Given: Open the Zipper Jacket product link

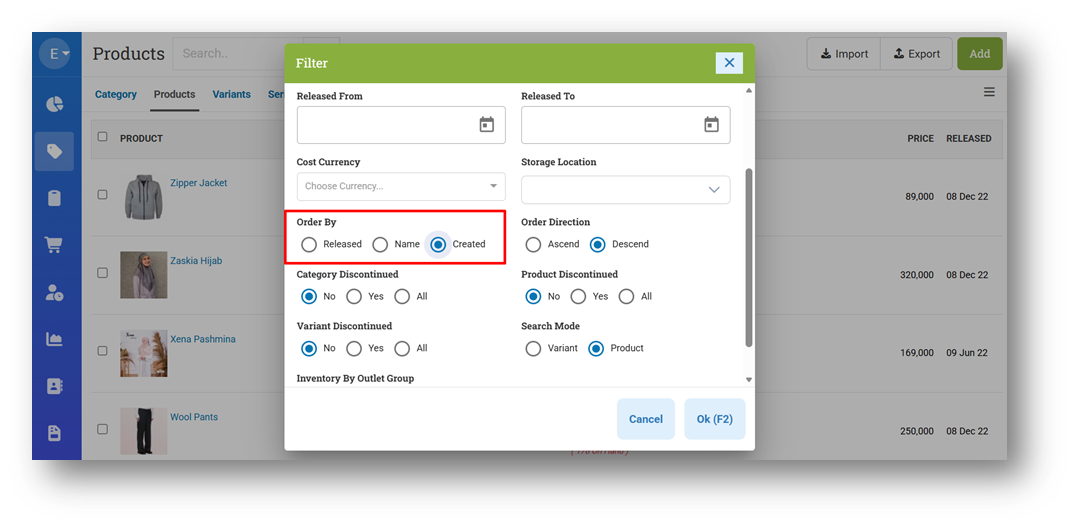Looking at the screenshot, I should pos(198,183).
